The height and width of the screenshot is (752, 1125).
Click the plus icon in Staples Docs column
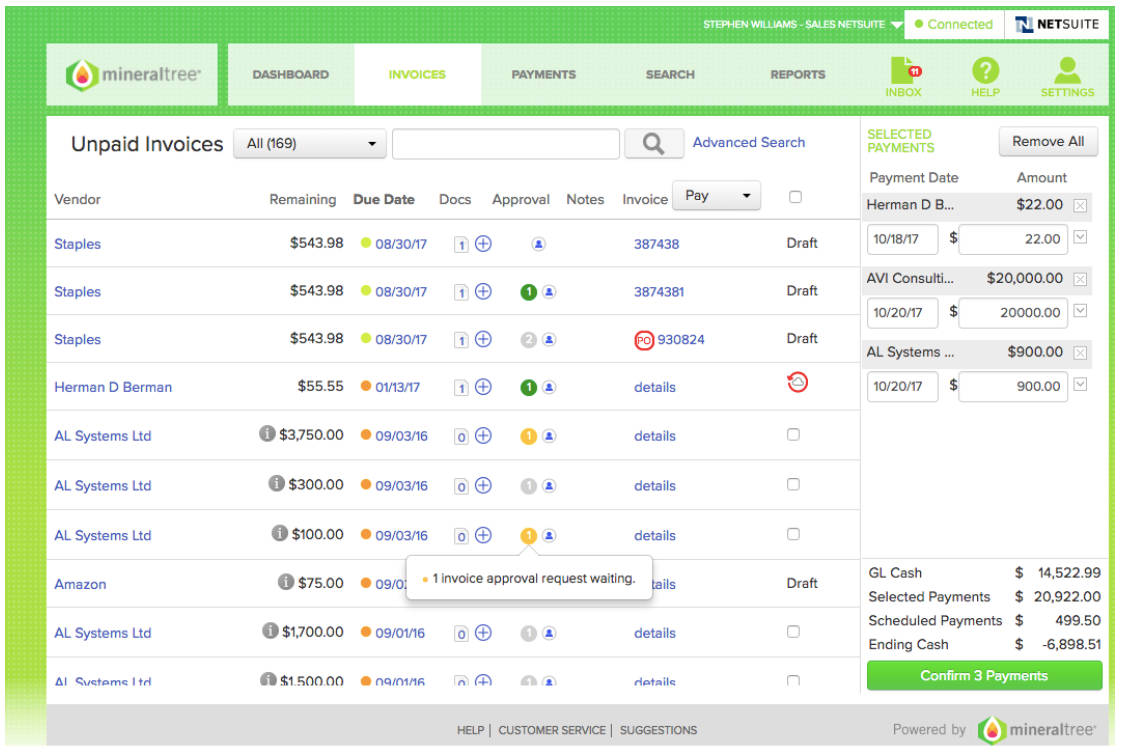tap(483, 243)
